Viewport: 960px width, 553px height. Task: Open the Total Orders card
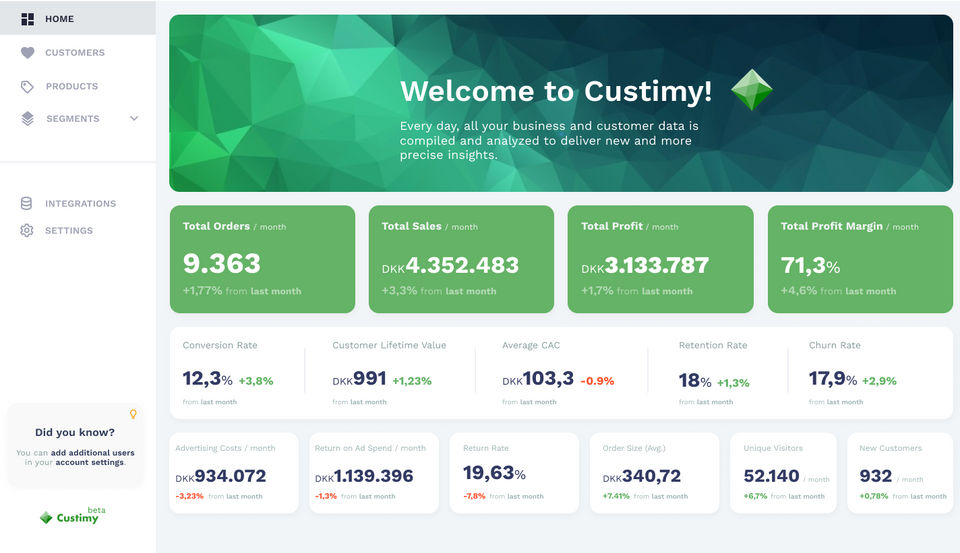click(x=263, y=259)
